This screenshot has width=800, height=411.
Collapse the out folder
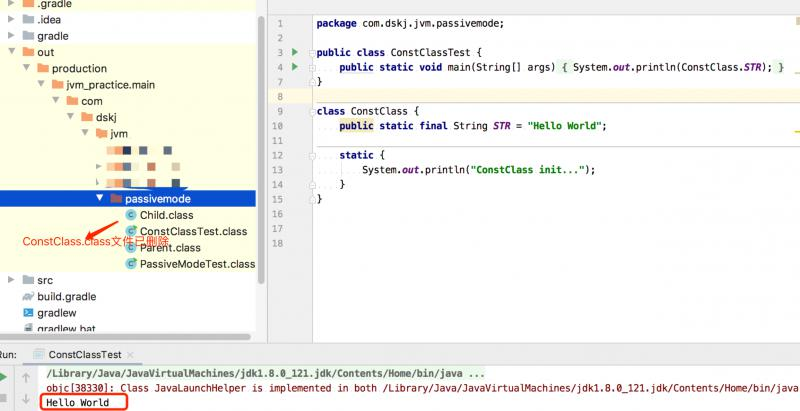point(12,52)
